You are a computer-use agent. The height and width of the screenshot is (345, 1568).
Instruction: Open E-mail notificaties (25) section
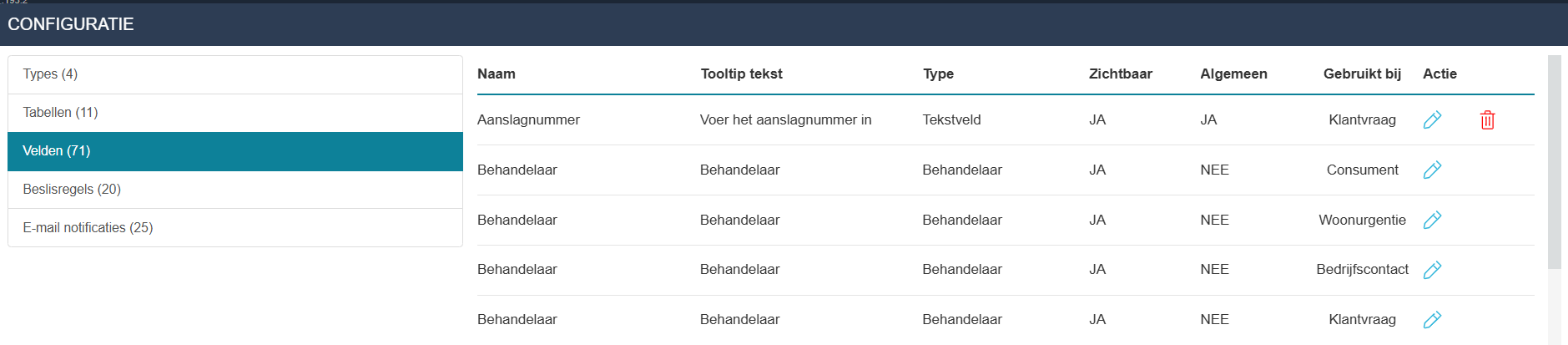tap(235, 228)
